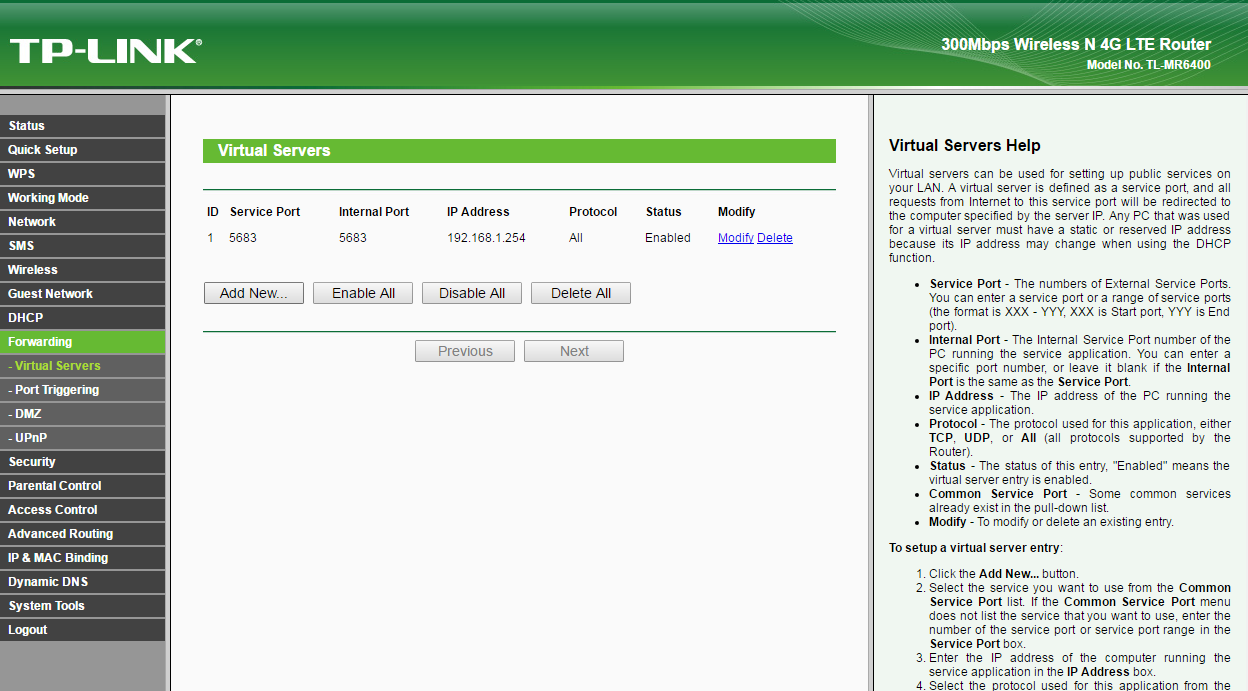Select Network in the sidebar
This screenshot has width=1248, height=691.
[x=83, y=222]
